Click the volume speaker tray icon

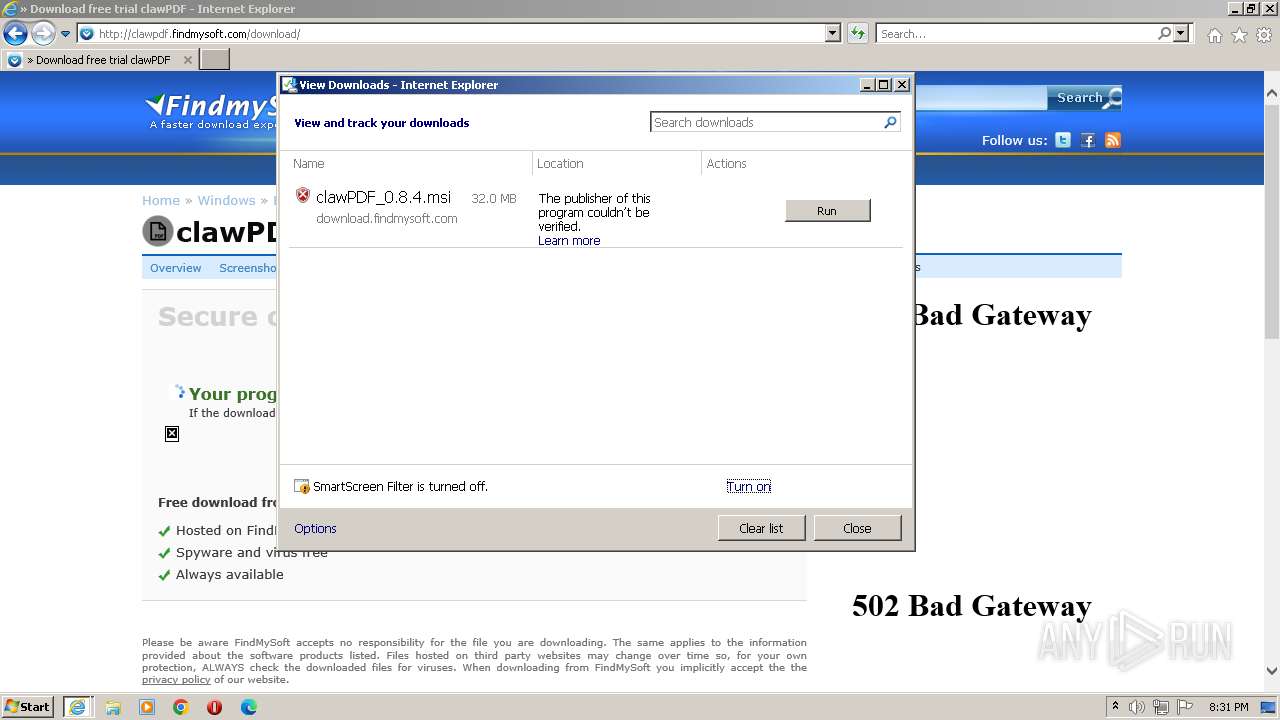[x=1137, y=707]
